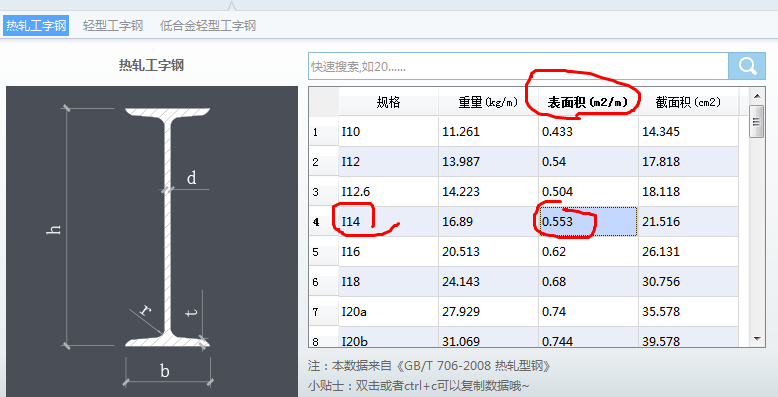The width and height of the screenshot is (778, 397).
Task: Click the 重量(kg/m) column header
Action: tap(488, 102)
